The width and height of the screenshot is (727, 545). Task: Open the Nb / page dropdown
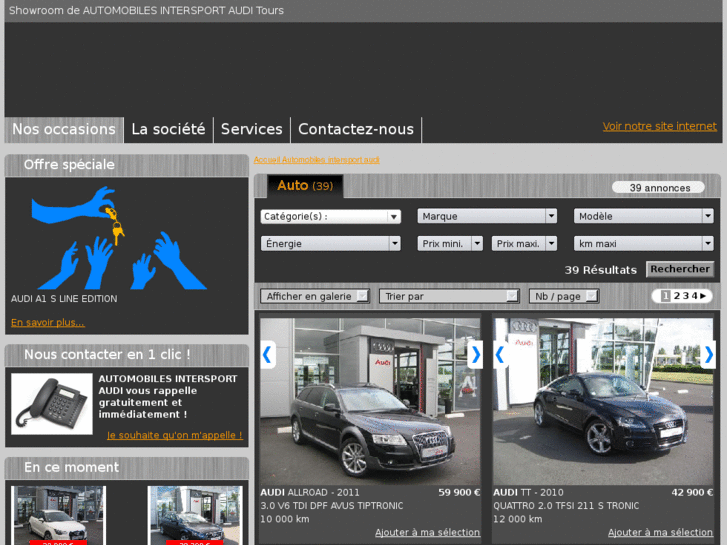(x=564, y=296)
